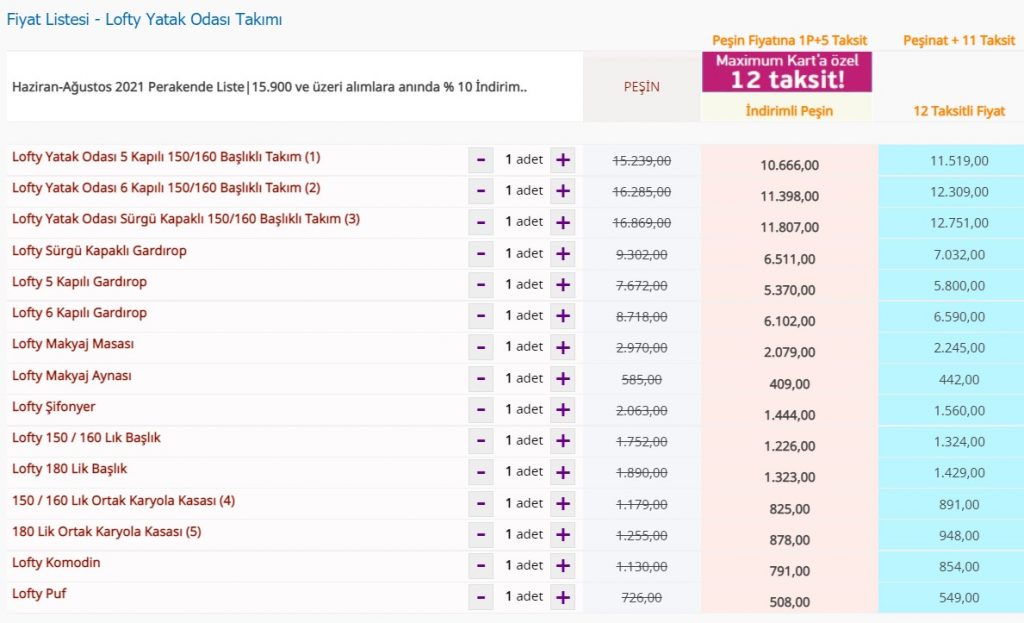Open the Lofty 6 Kapılı Gardırop product link
1024x623 pixels.
click(79, 313)
